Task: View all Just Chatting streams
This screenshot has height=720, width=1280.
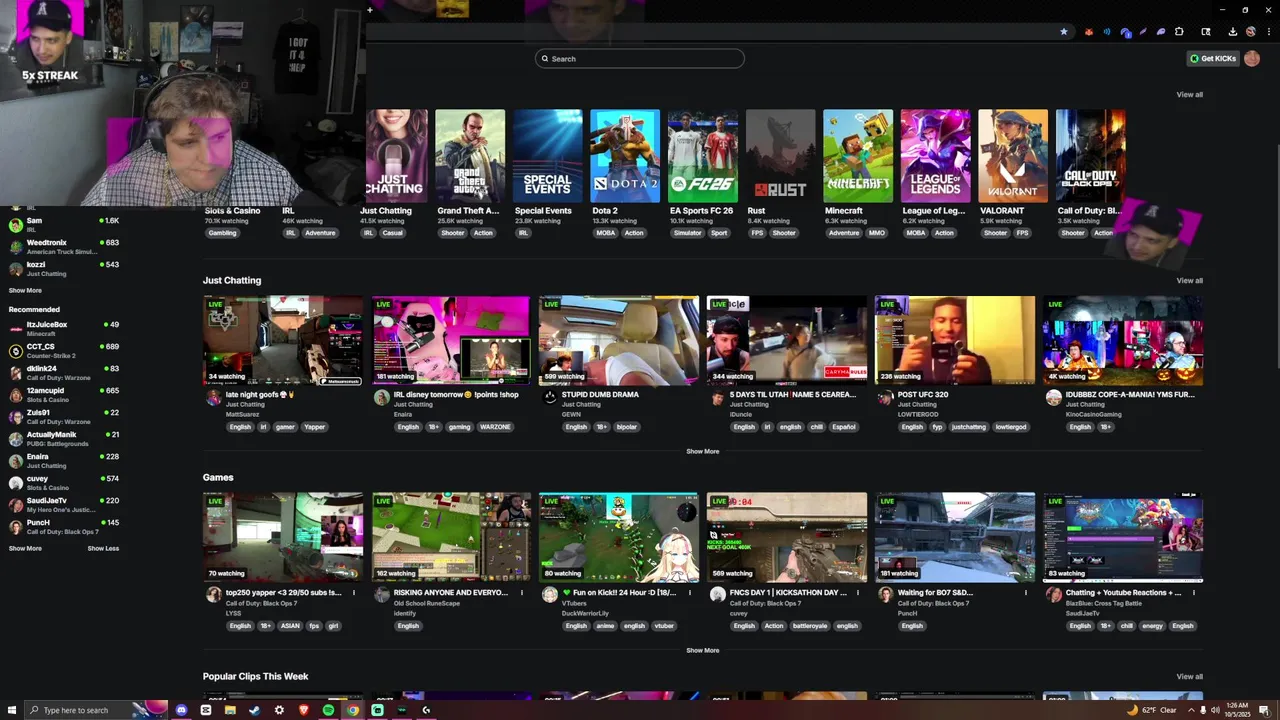Action: tap(1189, 280)
